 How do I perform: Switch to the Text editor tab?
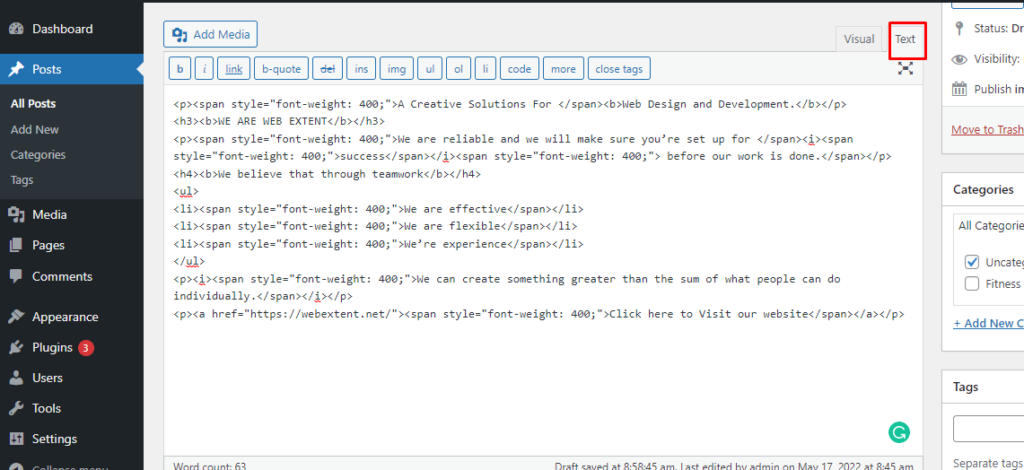click(905, 39)
